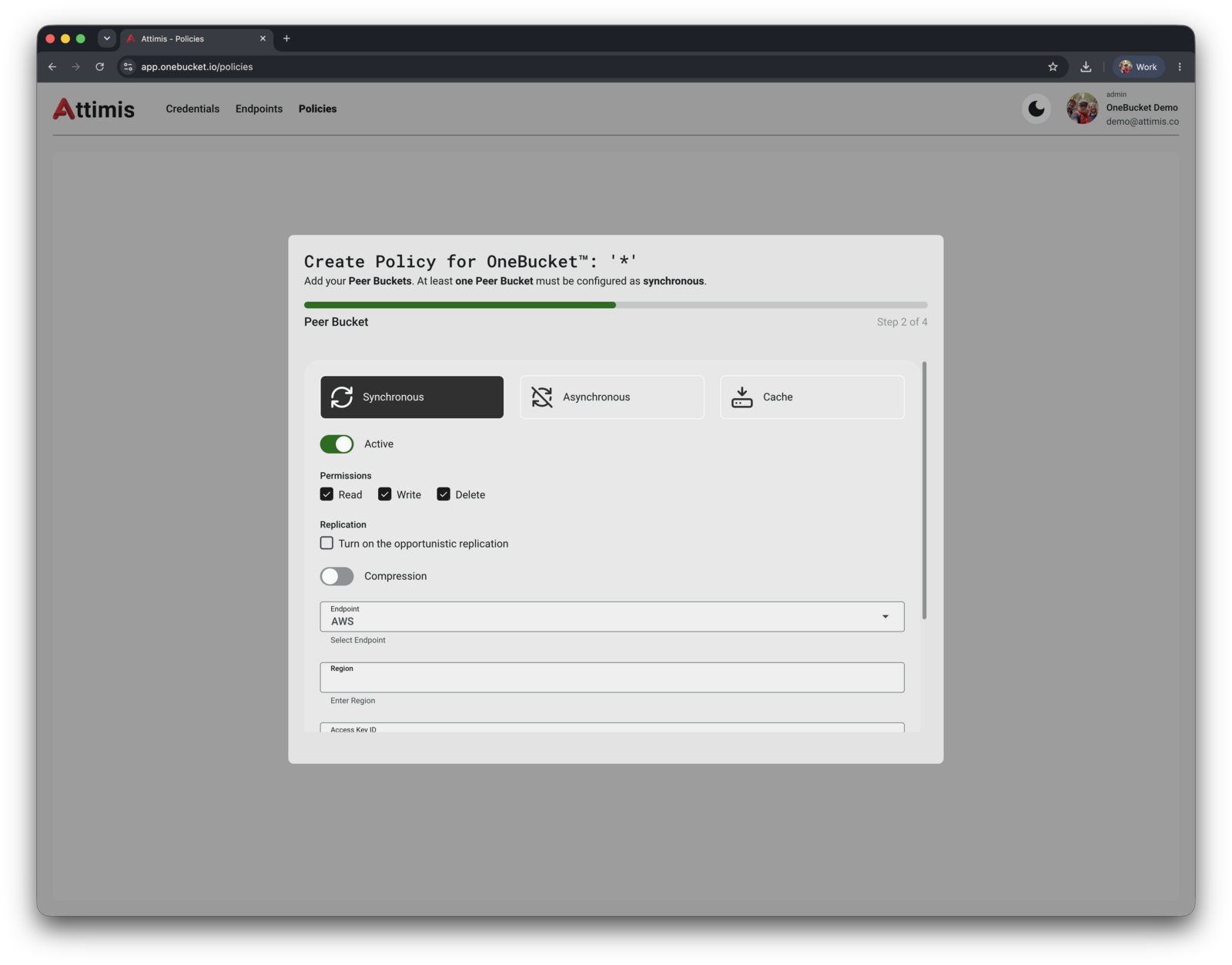Click the Region input field
This screenshot has height=965, width=1232.
click(x=612, y=678)
